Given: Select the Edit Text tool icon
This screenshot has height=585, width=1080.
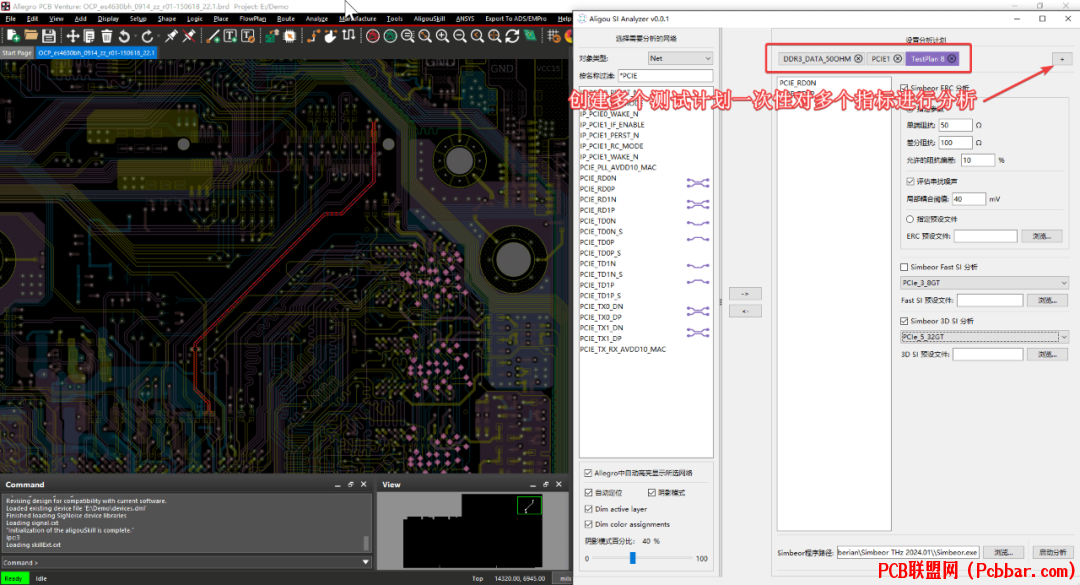Looking at the screenshot, I should coord(247,36).
